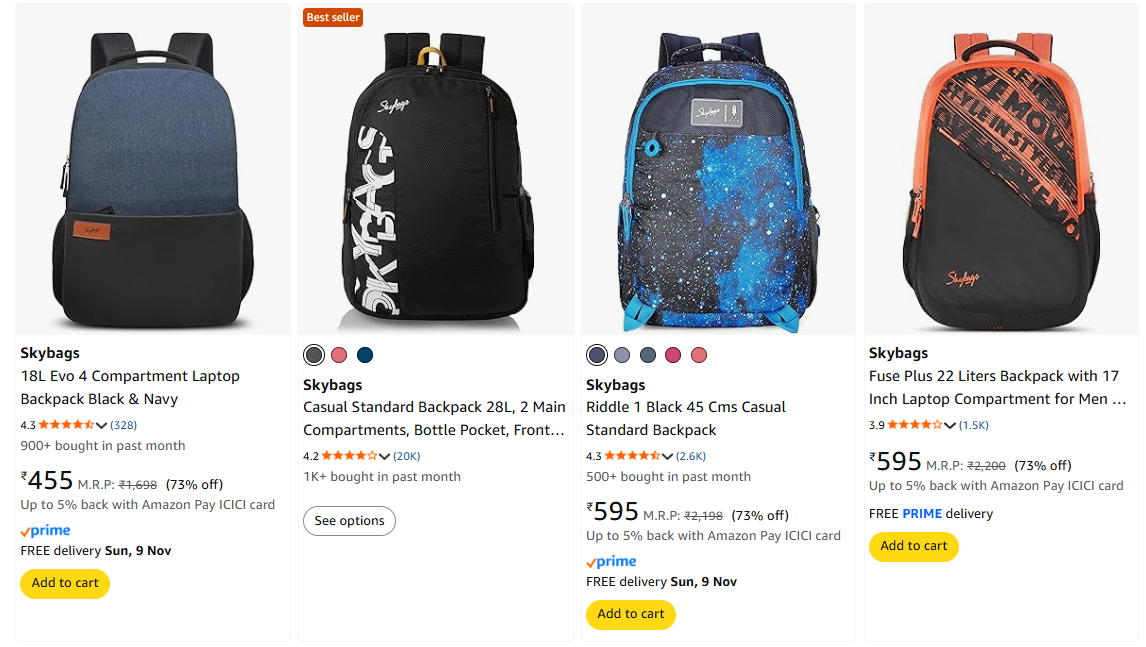Pick the light periwinkle swatch for Riddle 1
1146x647 pixels.
(x=622, y=355)
